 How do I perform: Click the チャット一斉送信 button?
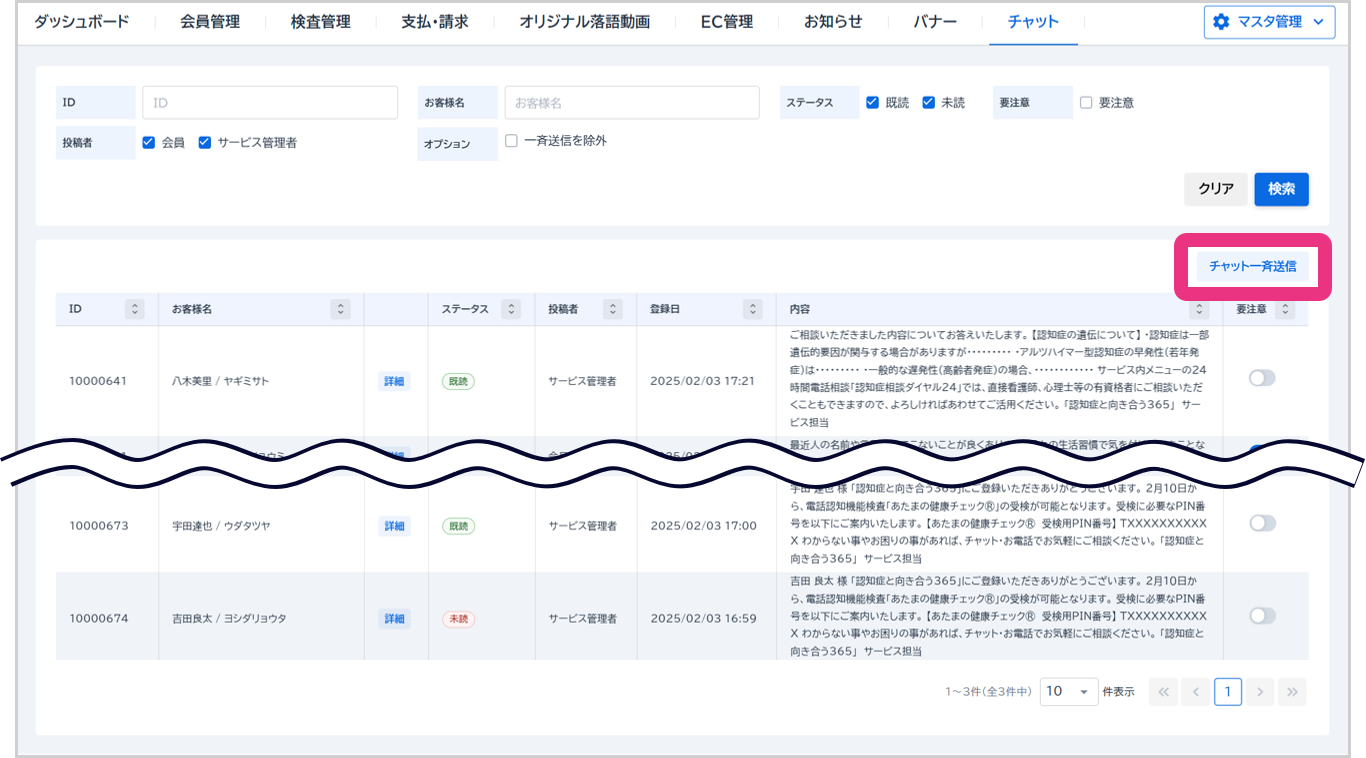(x=1252, y=266)
